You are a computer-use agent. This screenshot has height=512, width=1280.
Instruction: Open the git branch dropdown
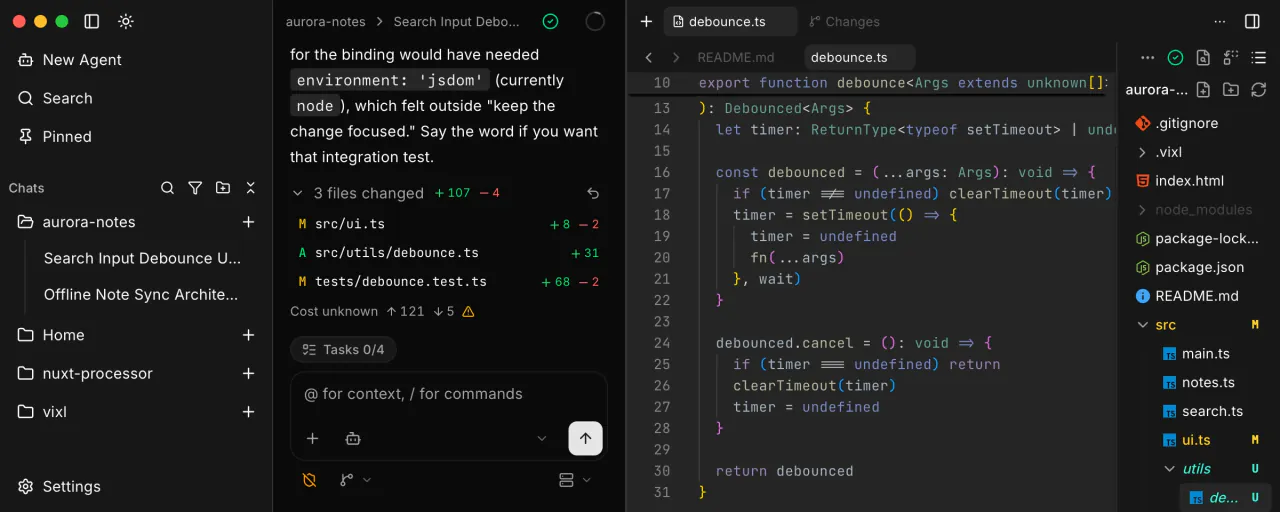(x=355, y=480)
